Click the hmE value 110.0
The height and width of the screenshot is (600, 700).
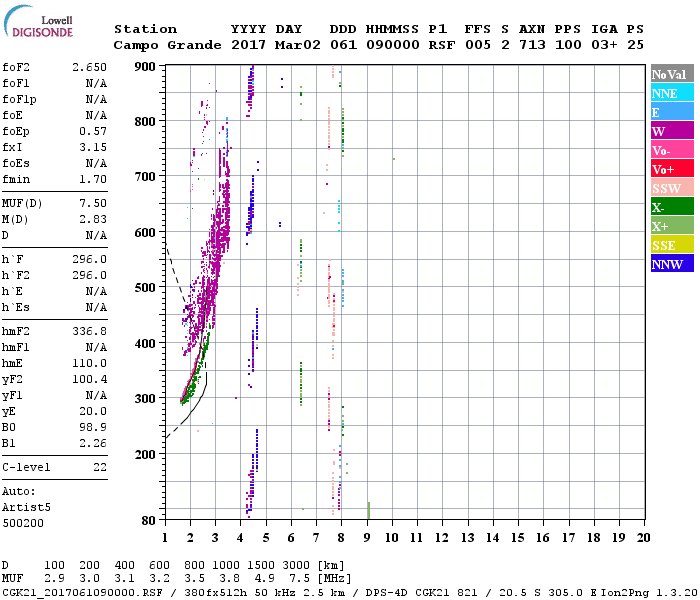pos(89,363)
